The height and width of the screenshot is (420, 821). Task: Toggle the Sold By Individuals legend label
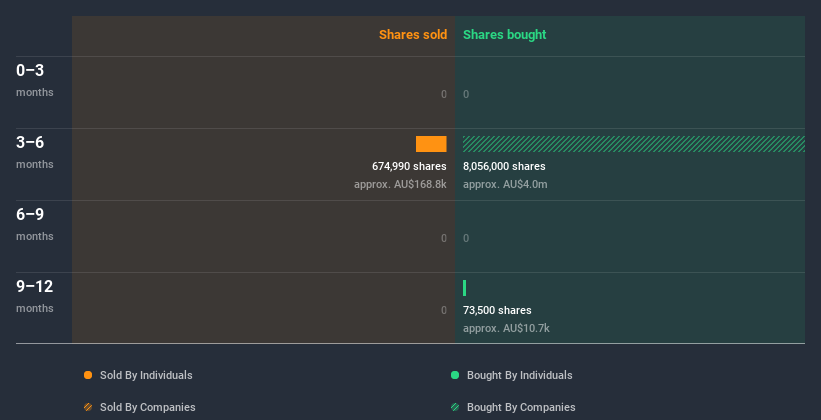tap(146, 375)
